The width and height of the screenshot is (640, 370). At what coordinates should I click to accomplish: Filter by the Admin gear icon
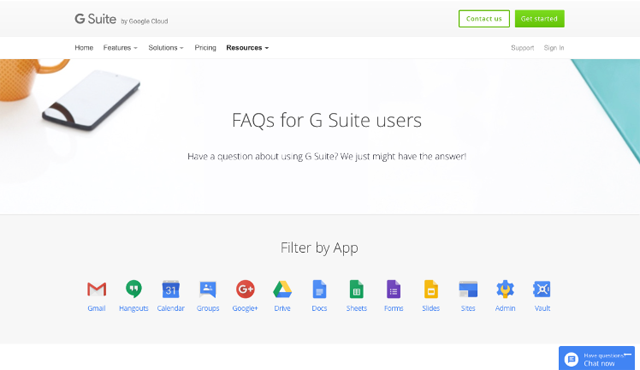click(505, 289)
